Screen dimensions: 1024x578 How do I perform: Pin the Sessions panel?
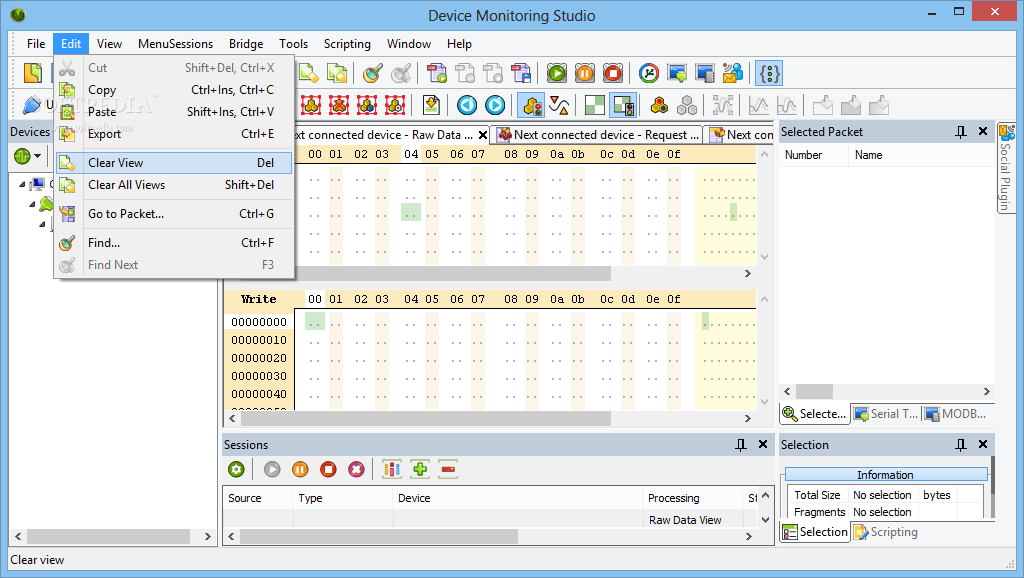[x=741, y=445]
